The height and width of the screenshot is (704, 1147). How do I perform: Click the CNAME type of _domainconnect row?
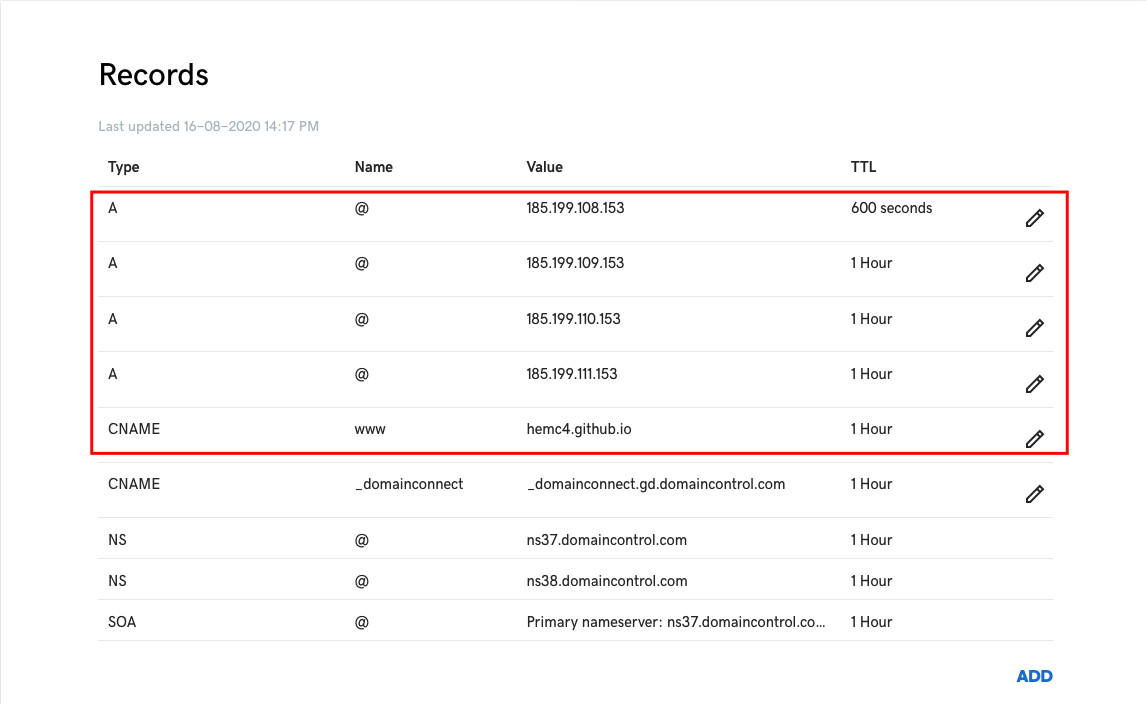pyautogui.click(x=134, y=484)
